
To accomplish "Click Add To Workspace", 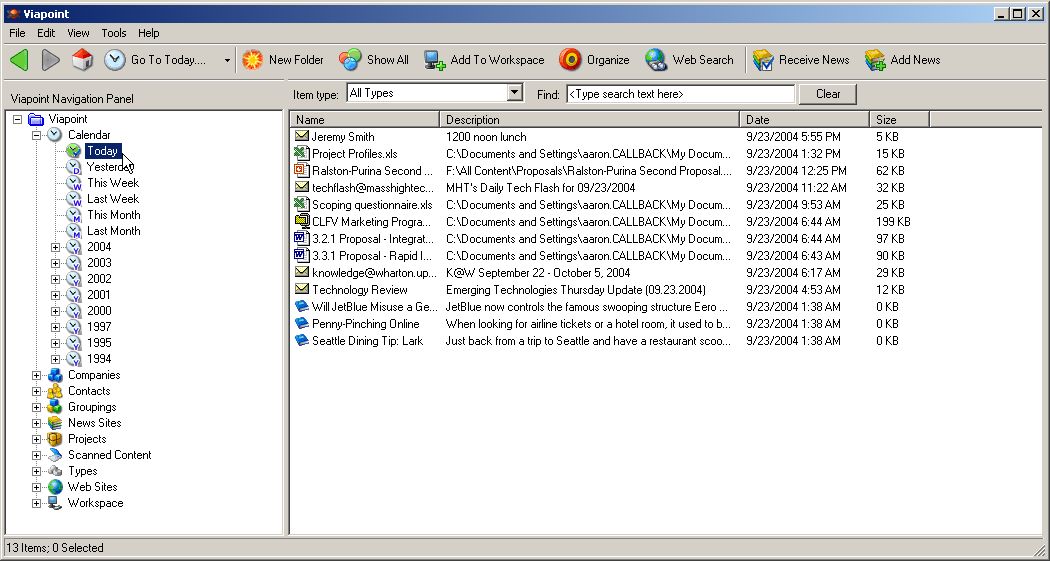I will (x=484, y=60).
